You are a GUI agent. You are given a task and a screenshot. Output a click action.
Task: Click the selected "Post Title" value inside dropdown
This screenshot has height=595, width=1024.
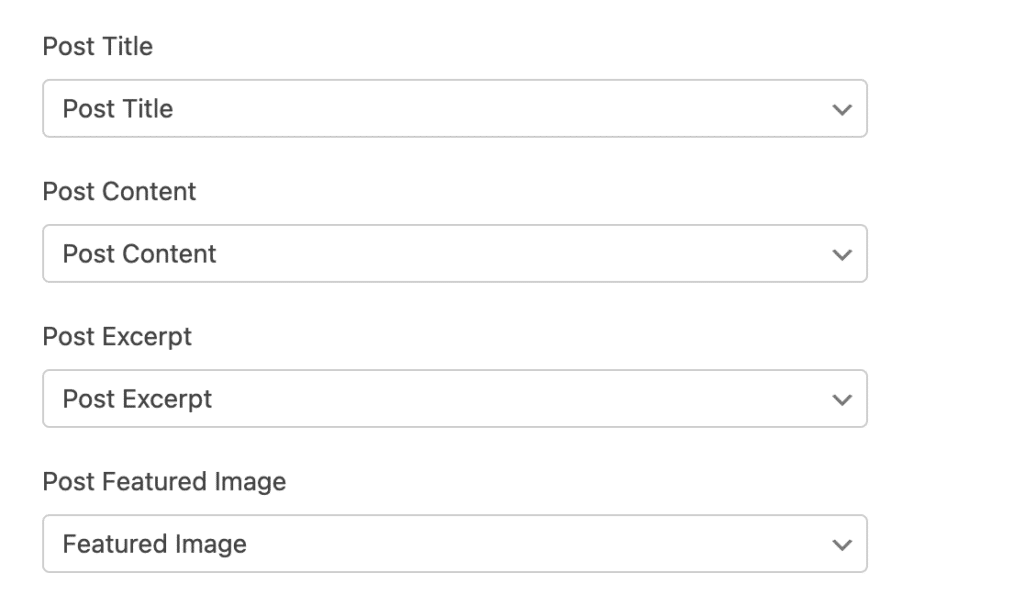pyautogui.click(x=118, y=109)
